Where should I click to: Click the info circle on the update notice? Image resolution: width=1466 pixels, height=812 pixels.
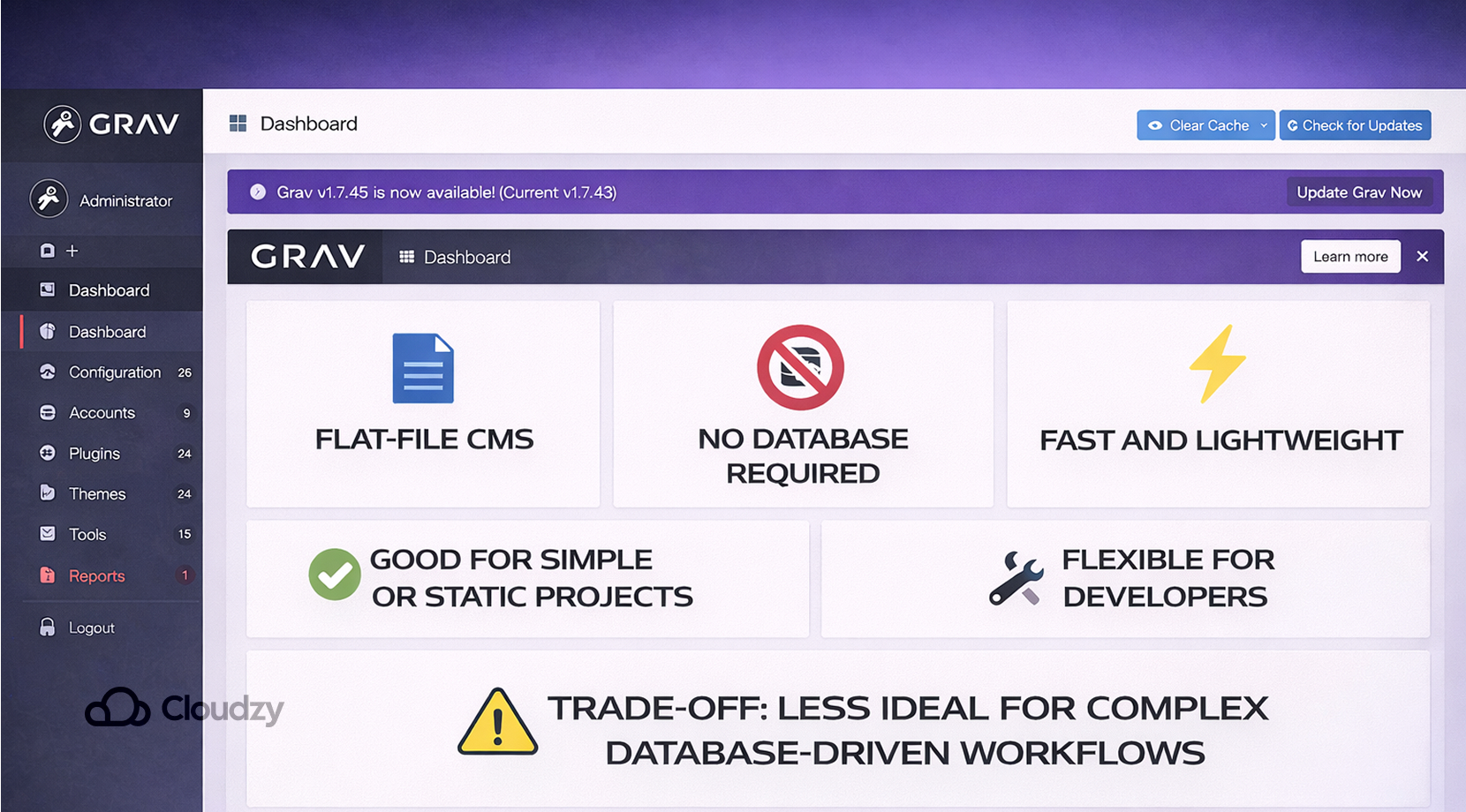tap(256, 192)
